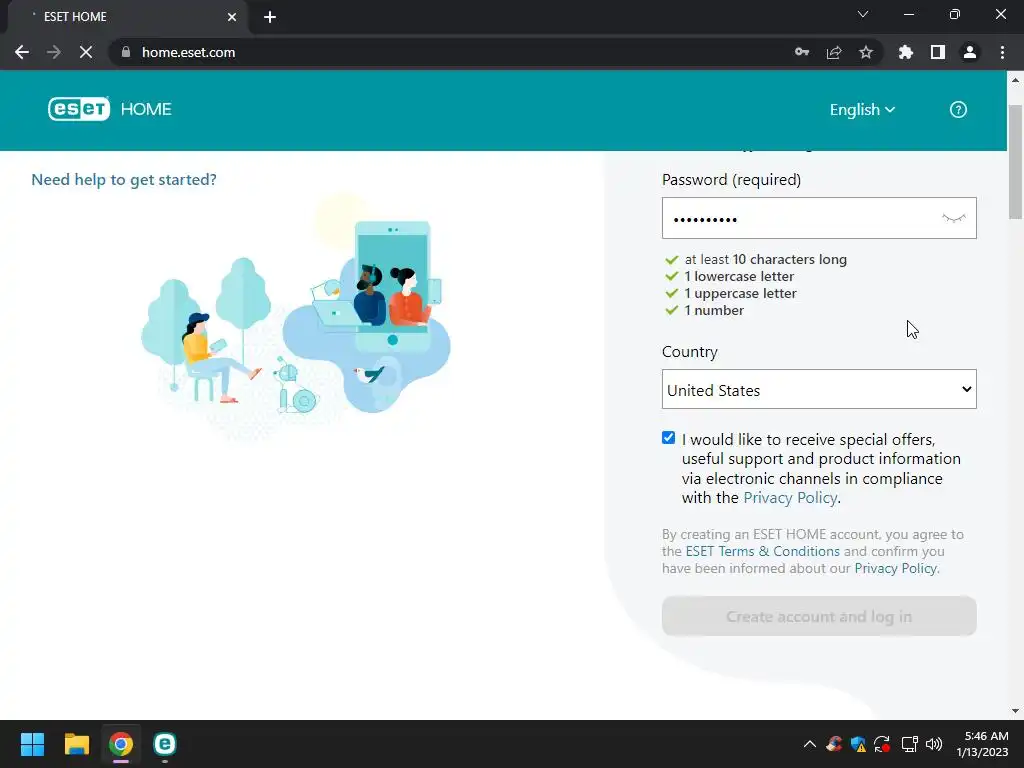This screenshot has width=1024, height=768.
Task: Click the colorful tray app icon
Action: pos(834,744)
